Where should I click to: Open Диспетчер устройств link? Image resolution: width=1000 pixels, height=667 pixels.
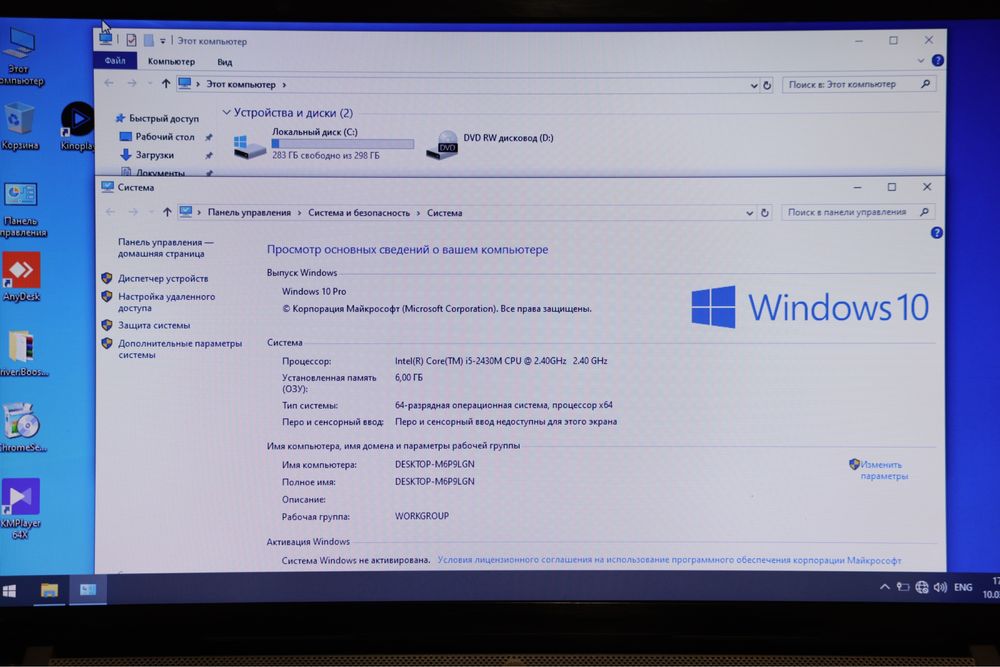(163, 278)
